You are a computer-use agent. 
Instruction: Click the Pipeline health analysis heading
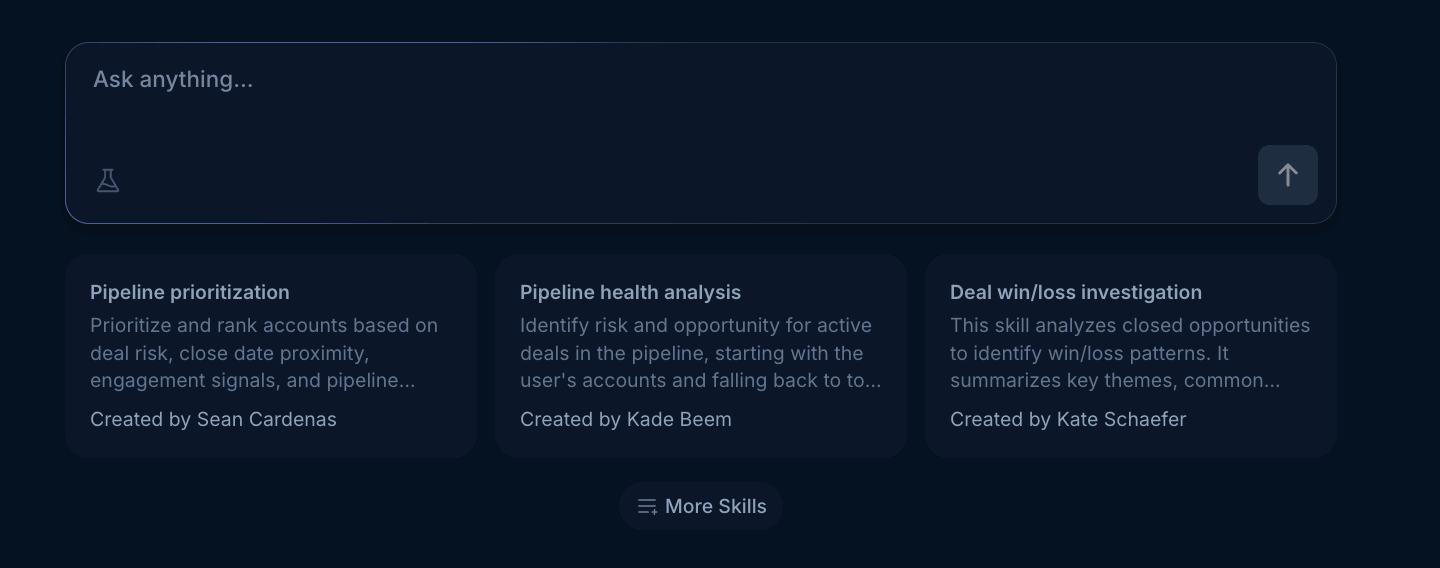click(x=630, y=293)
